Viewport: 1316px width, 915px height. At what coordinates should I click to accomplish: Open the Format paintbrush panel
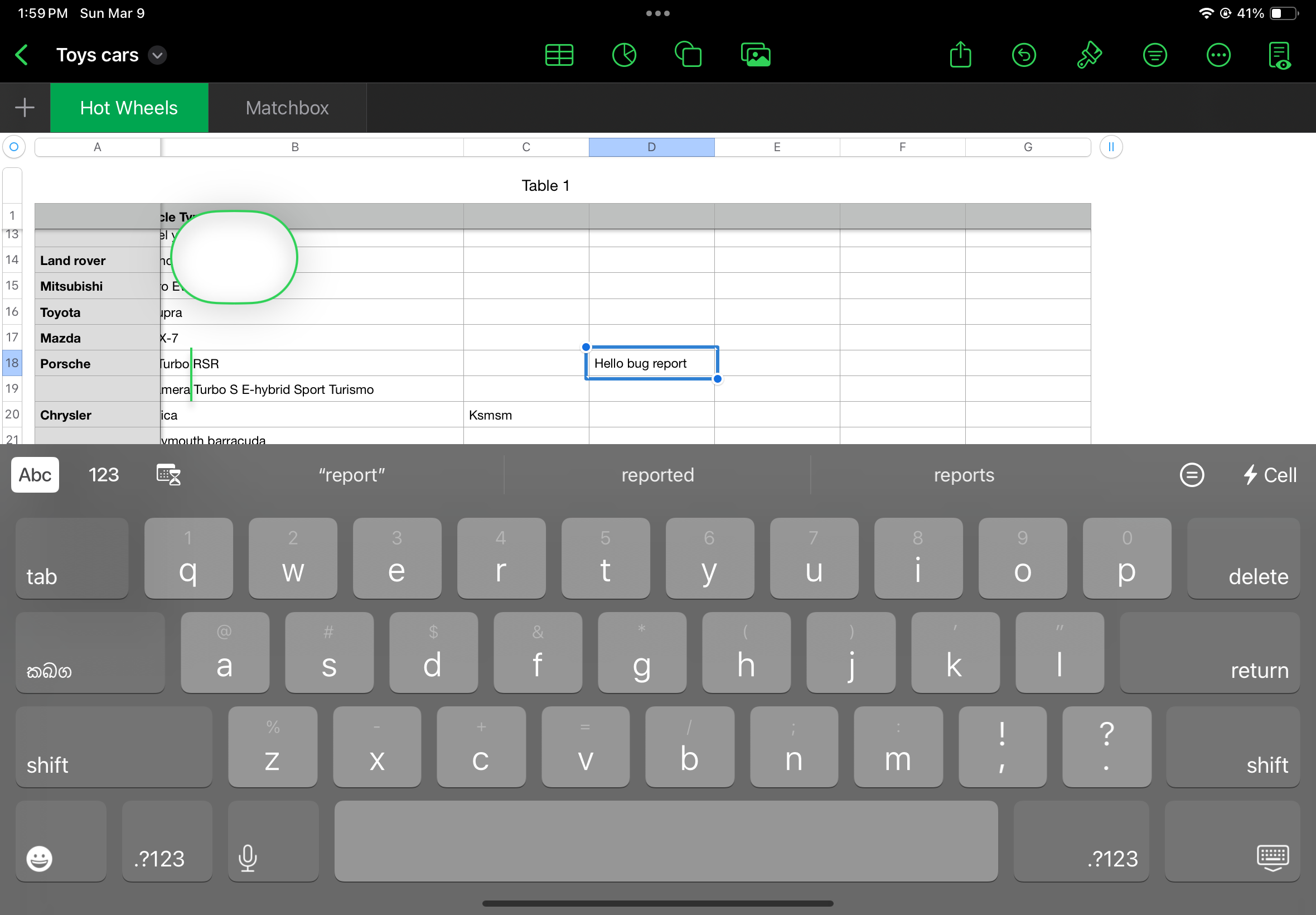tap(1088, 56)
